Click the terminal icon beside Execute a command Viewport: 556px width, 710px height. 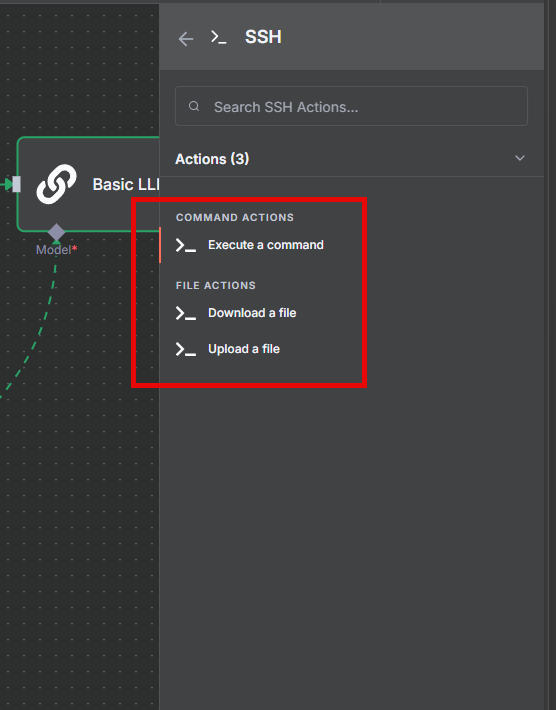[x=186, y=245]
